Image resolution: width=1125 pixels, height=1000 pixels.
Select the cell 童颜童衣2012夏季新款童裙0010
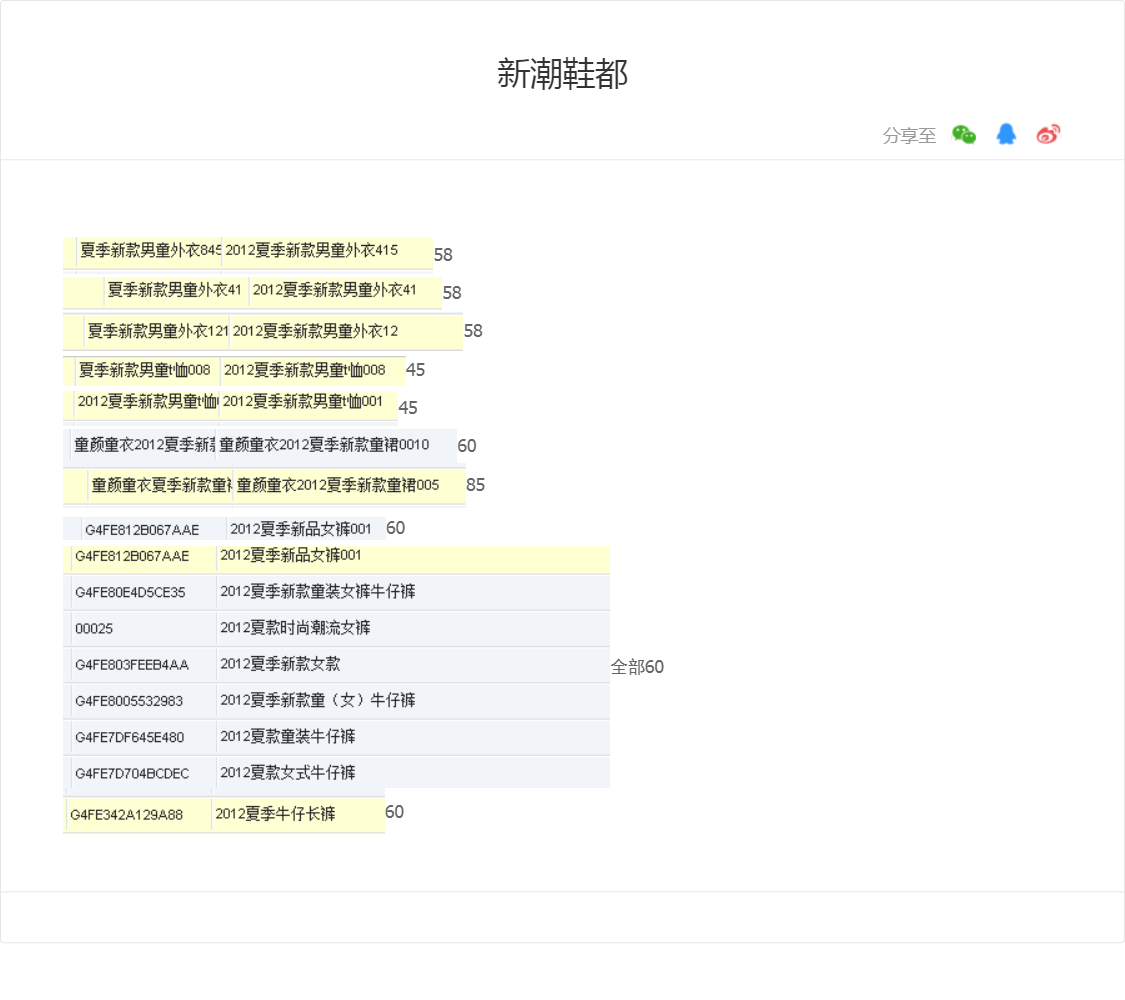[324, 445]
